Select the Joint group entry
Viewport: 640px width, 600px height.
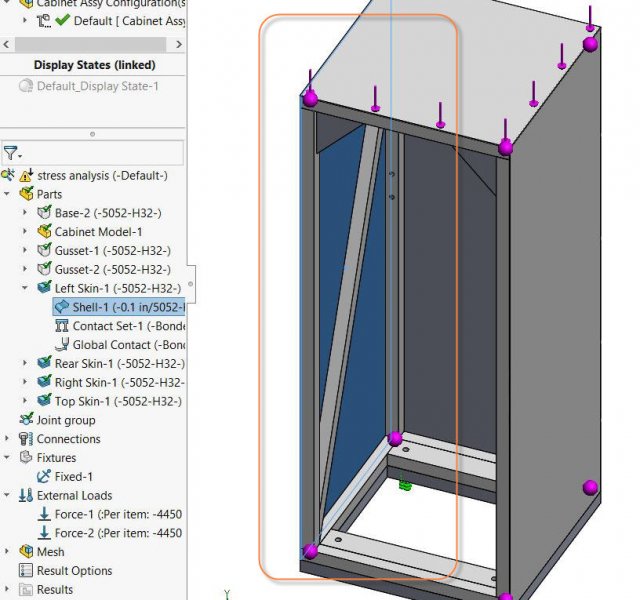(66, 420)
